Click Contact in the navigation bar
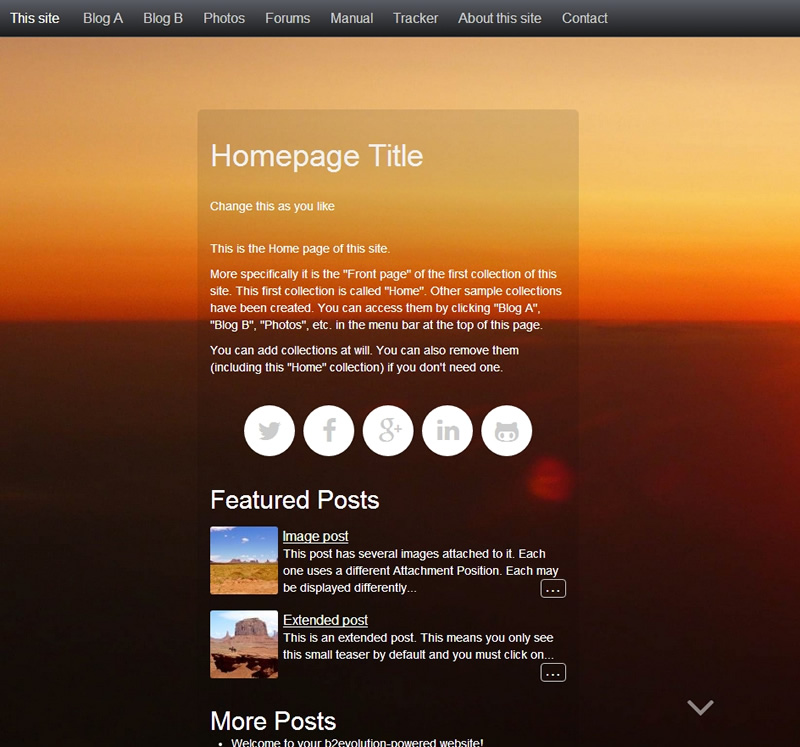 pyautogui.click(x=585, y=18)
